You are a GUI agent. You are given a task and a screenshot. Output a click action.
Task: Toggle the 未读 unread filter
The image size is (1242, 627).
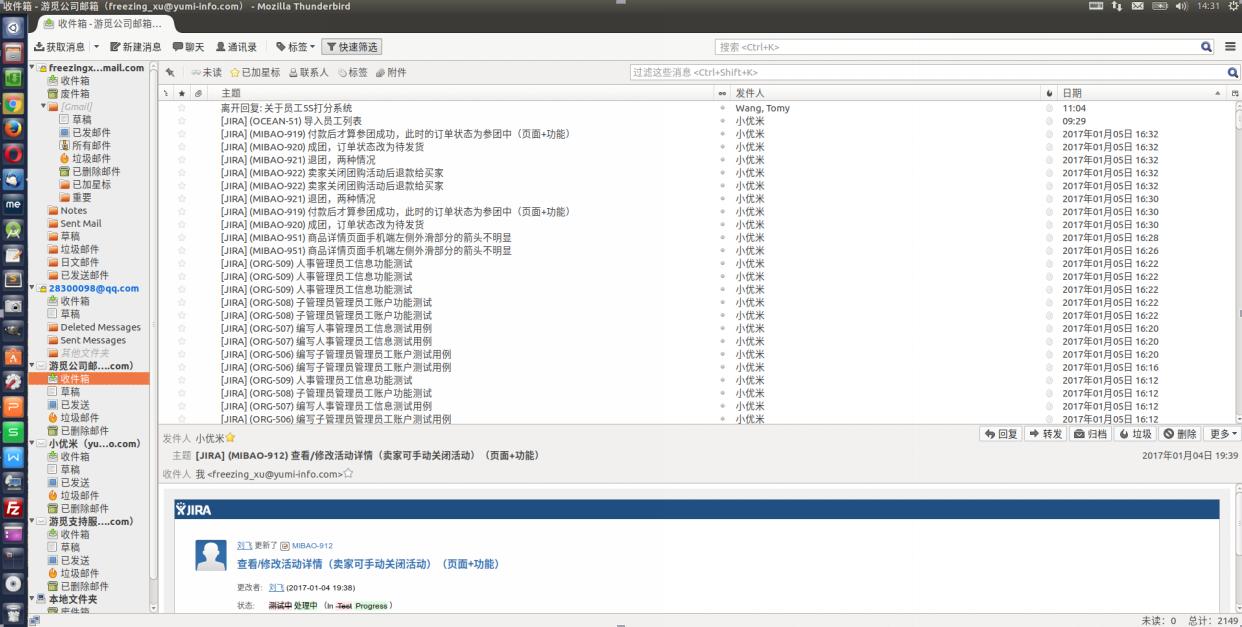208,72
